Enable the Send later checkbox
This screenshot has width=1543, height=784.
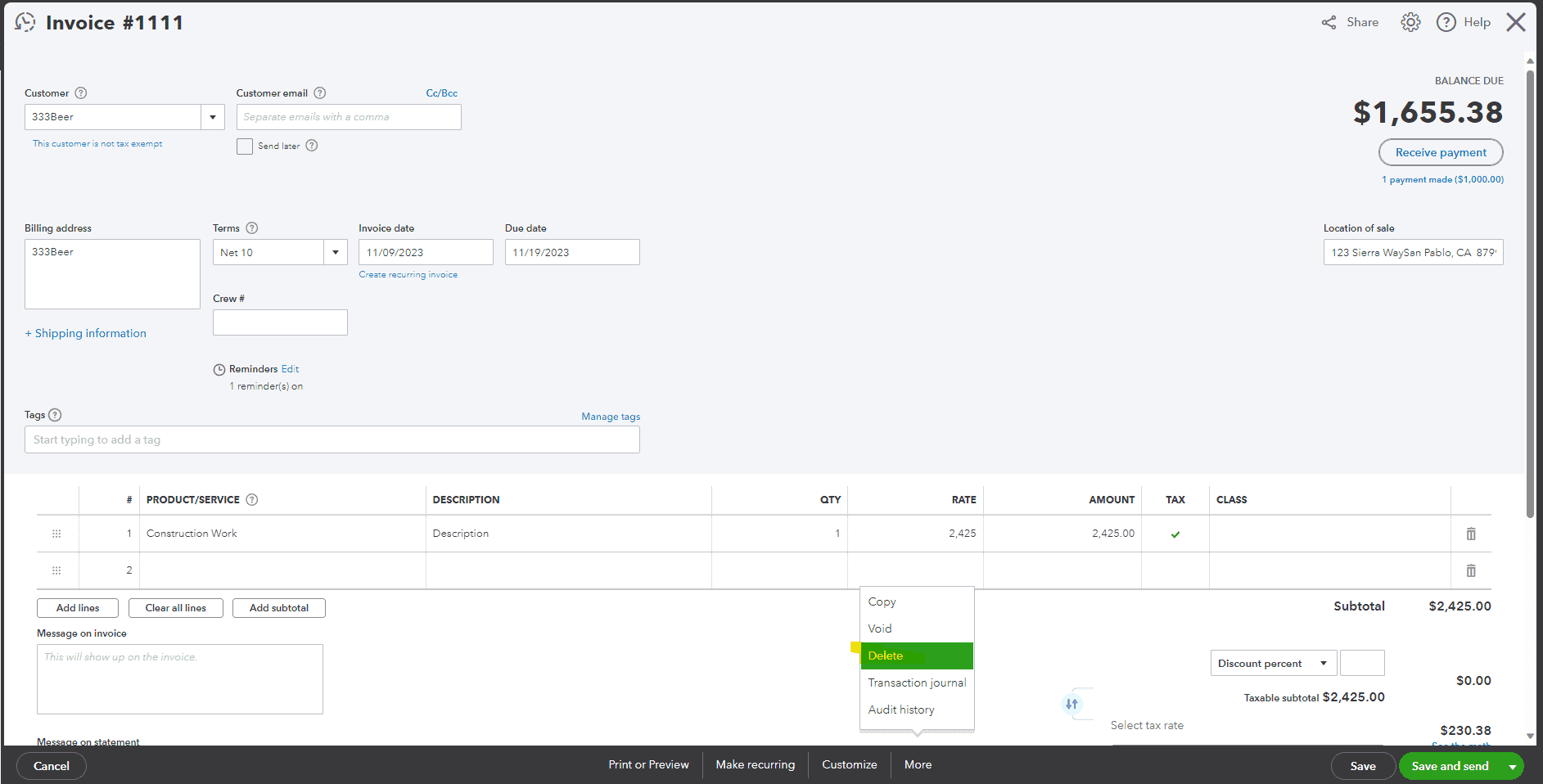(x=244, y=146)
